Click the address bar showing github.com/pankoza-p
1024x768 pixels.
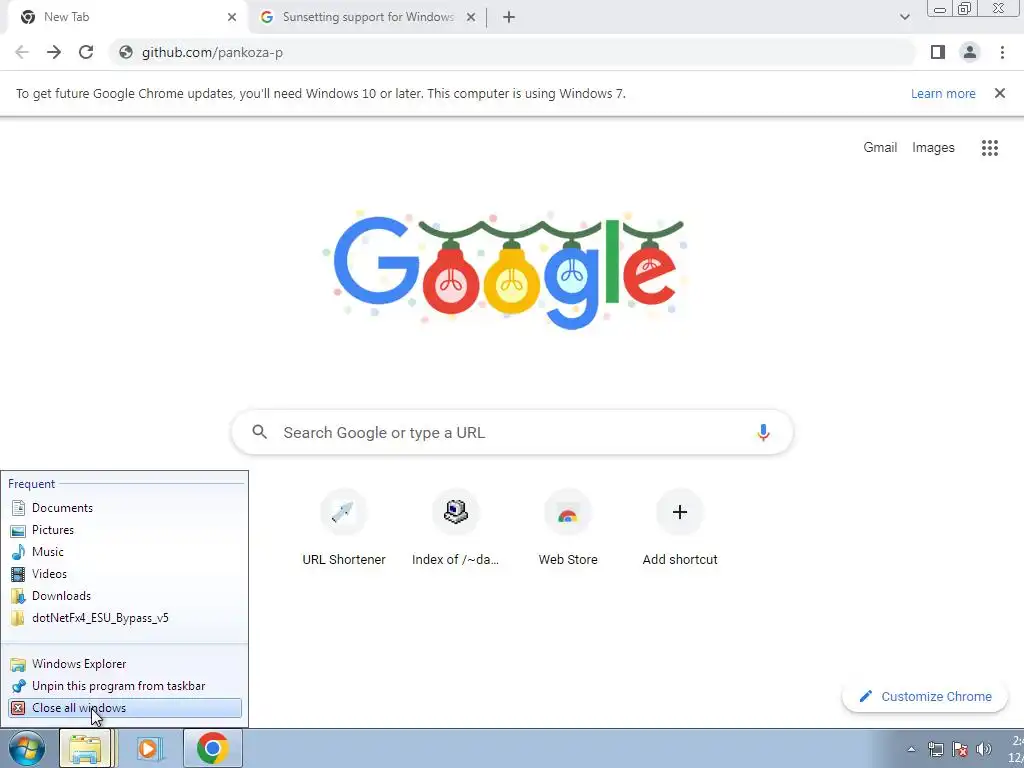pos(512,52)
